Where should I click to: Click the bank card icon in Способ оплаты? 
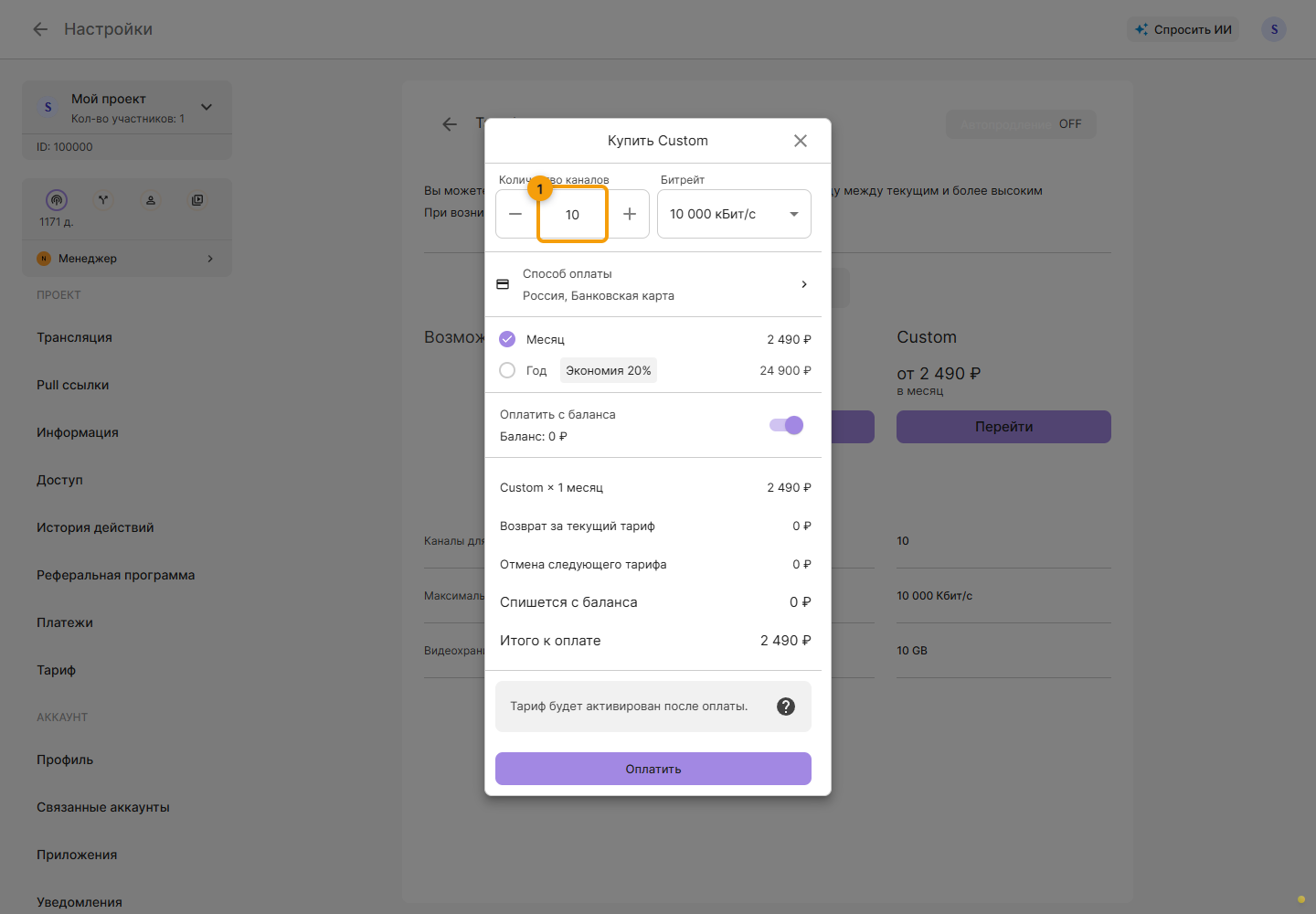(x=503, y=284)
